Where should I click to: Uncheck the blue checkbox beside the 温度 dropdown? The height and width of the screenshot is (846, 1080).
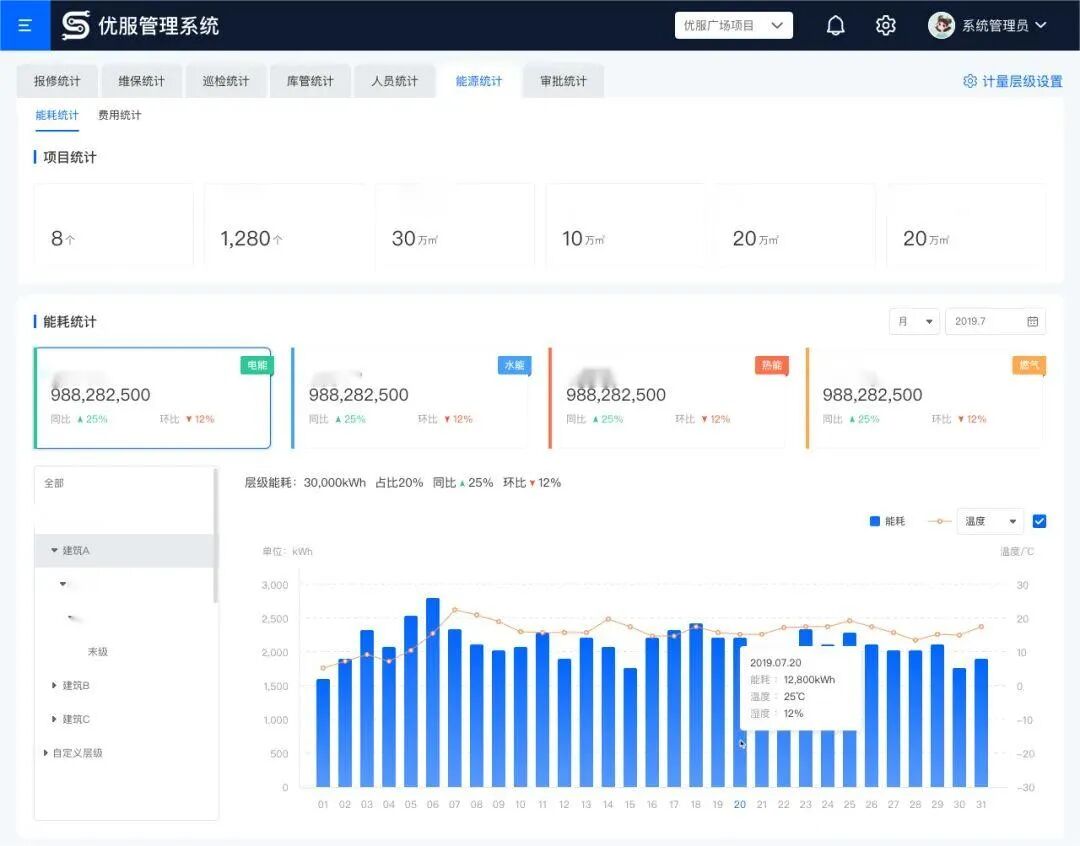click(1037, 521)
